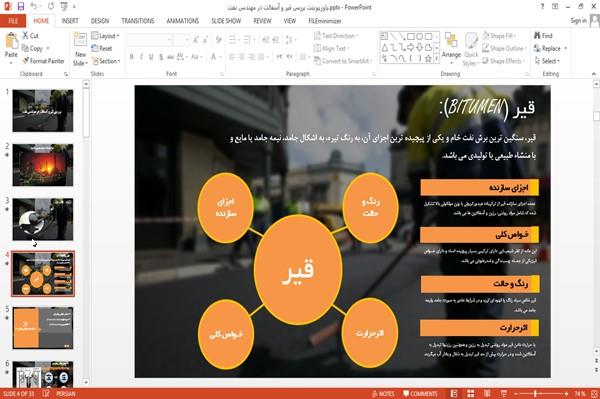Screen dimensions: 600x399
Task: Open Shape Fill options
Action: 499,36
